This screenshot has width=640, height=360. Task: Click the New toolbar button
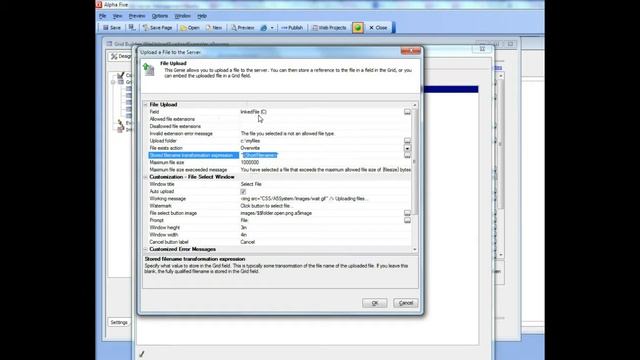tap(214, 28)
